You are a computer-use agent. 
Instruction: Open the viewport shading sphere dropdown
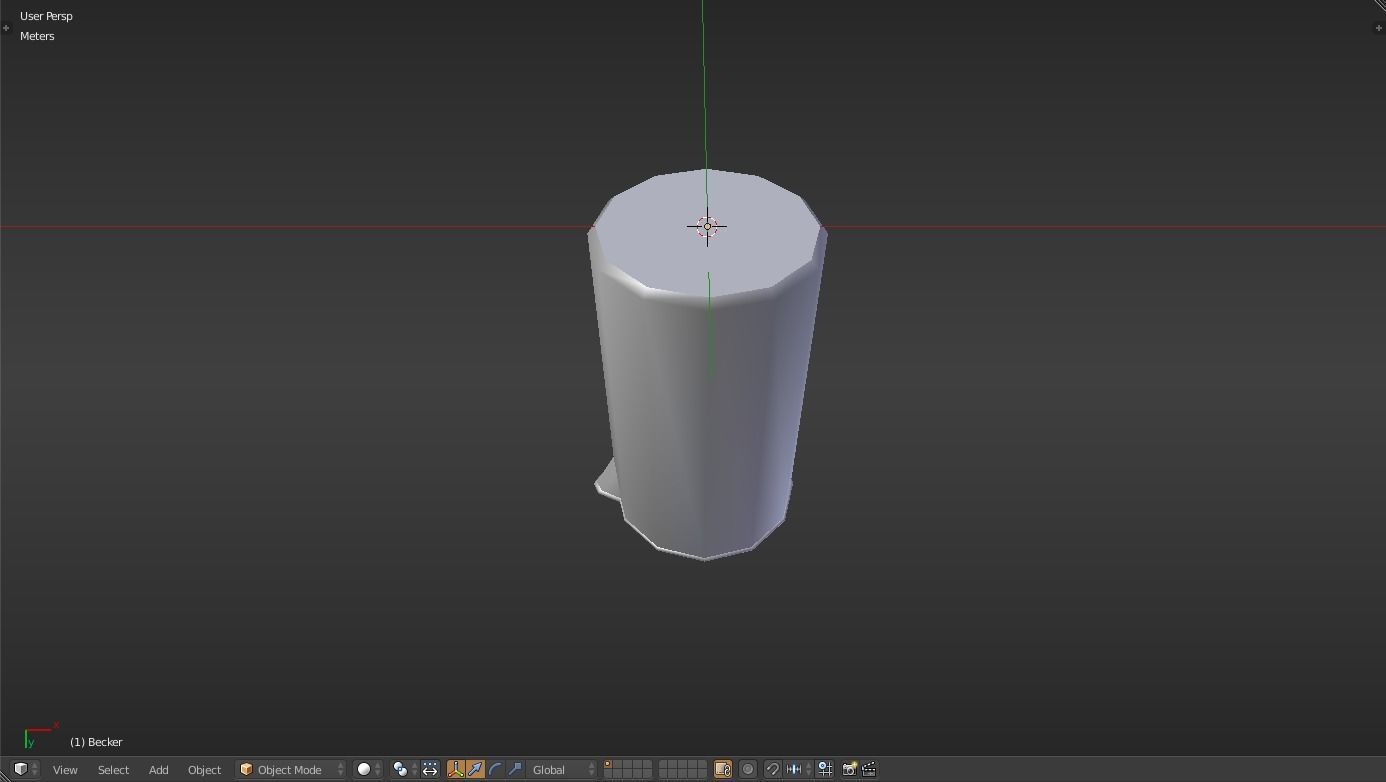pyautogui.click(x=369, y=769)
